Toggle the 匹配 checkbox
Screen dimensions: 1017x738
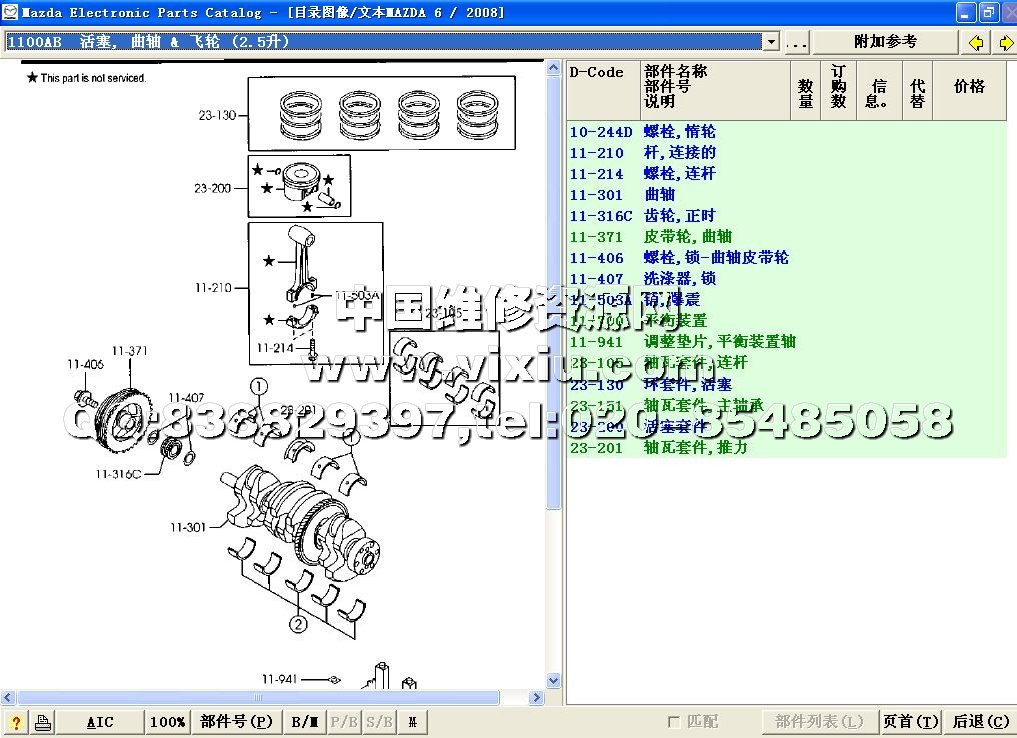point(674,722)
